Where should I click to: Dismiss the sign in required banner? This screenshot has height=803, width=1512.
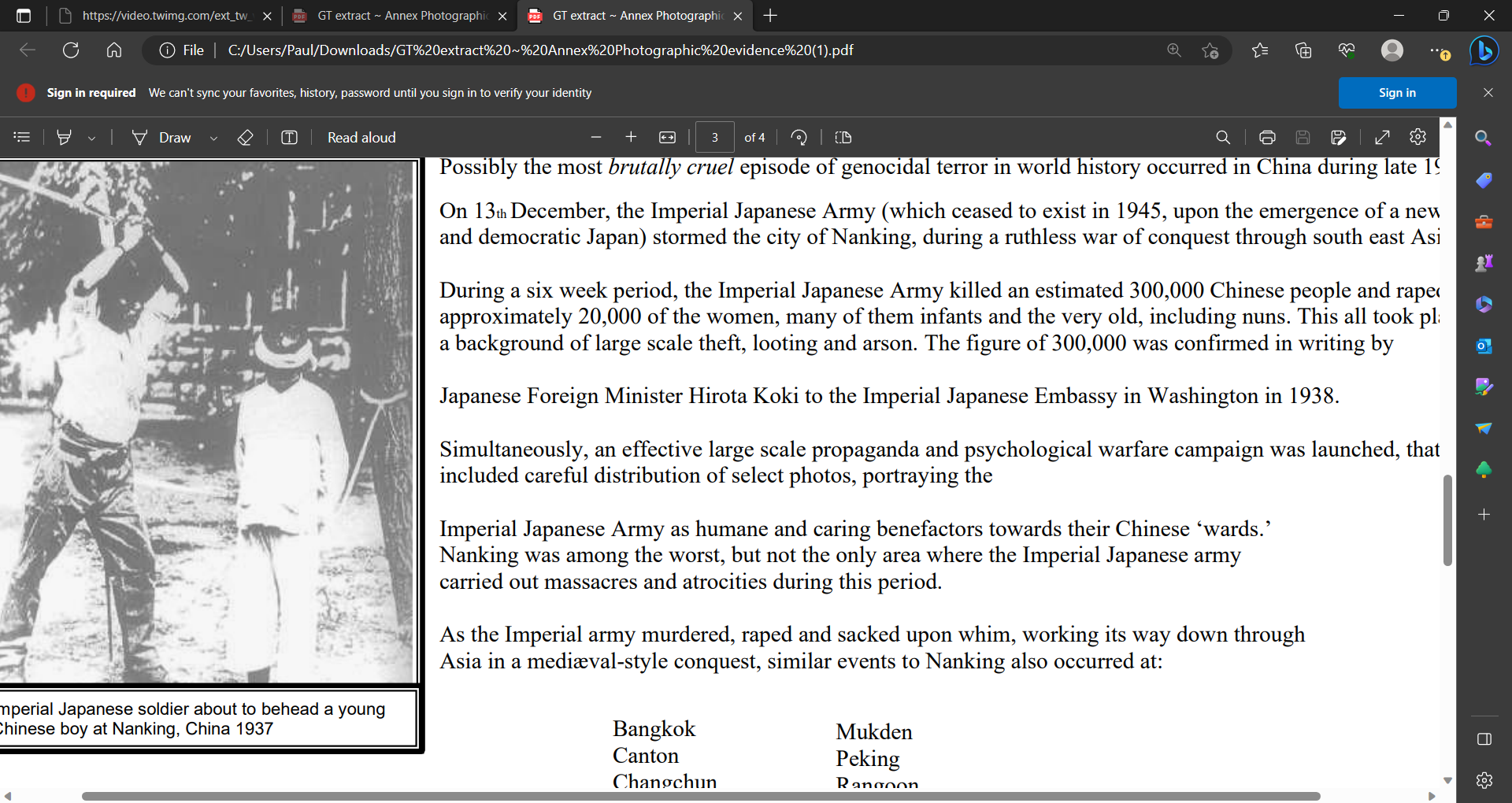tap(1488, 93)
